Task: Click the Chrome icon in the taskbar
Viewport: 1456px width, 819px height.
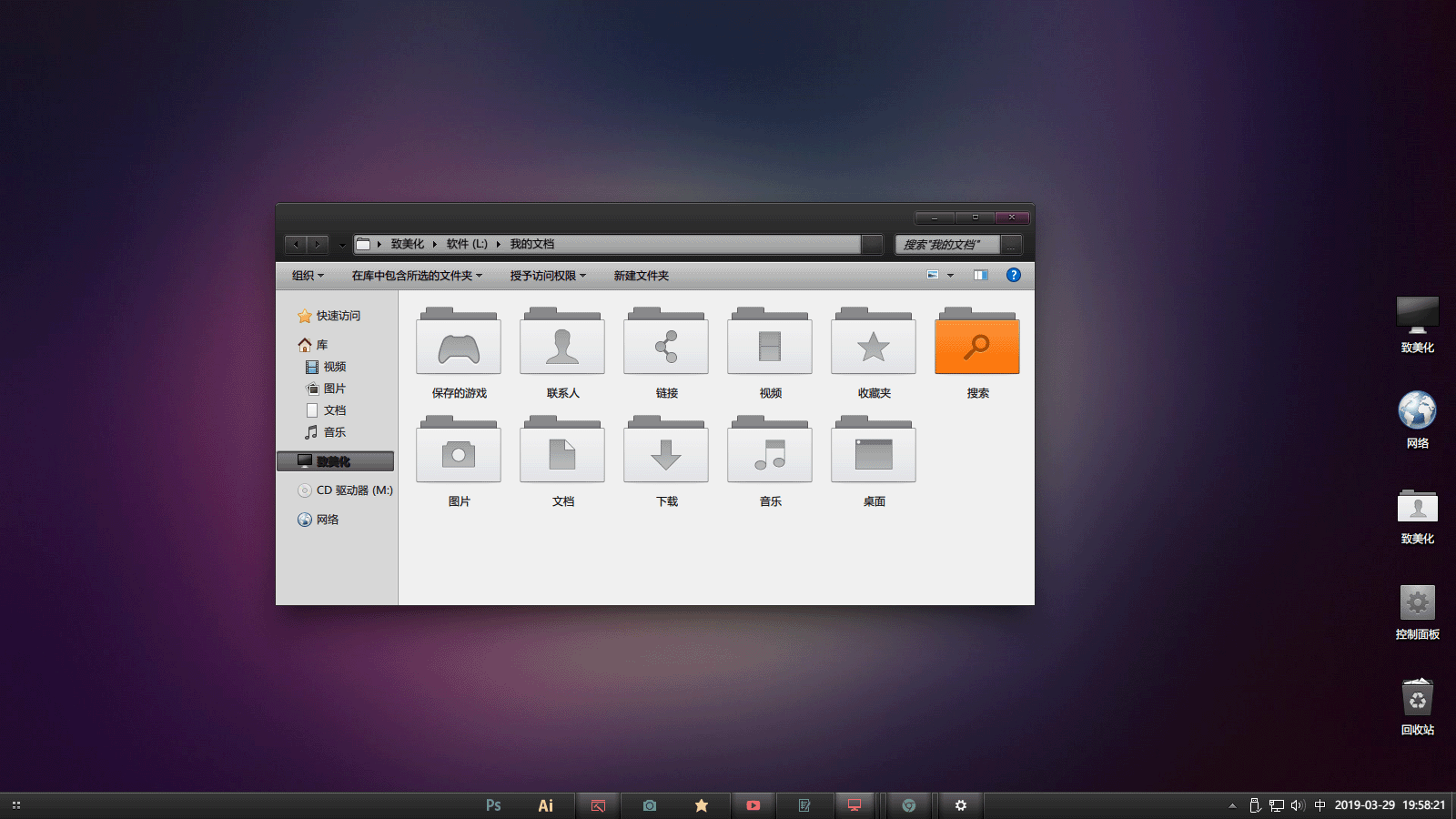Action: (x=908, y=805)
